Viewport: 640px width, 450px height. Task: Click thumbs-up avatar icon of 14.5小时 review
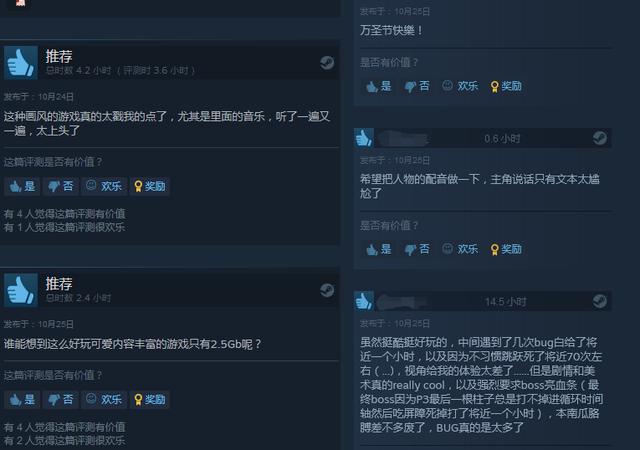364,301
